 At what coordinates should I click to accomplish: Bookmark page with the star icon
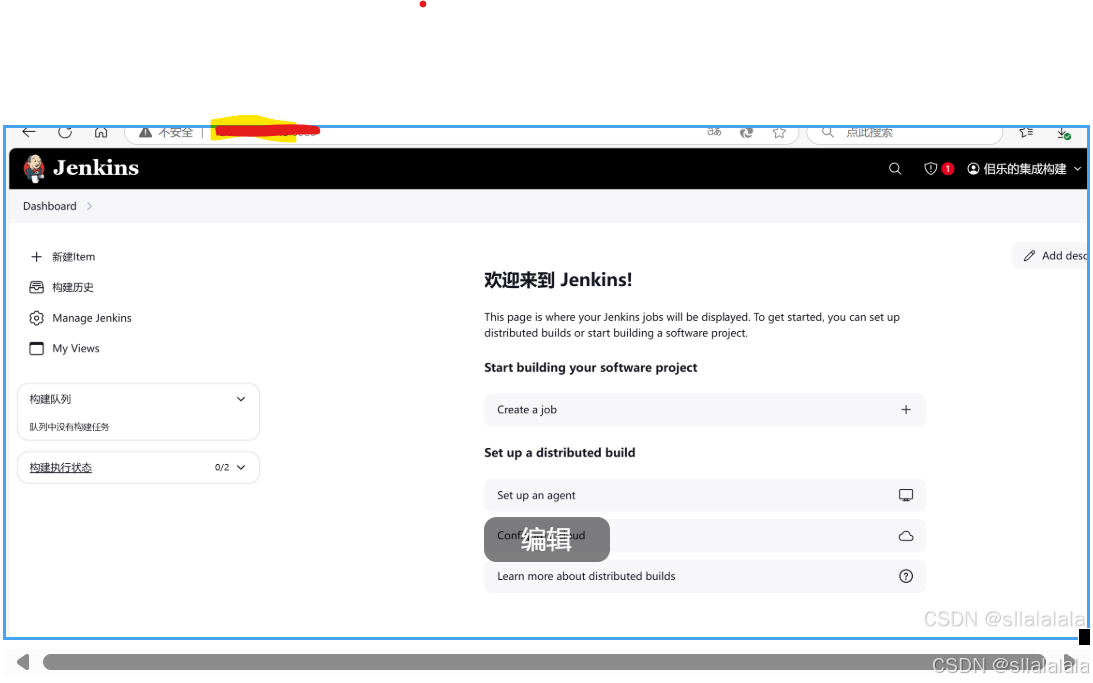779,132
